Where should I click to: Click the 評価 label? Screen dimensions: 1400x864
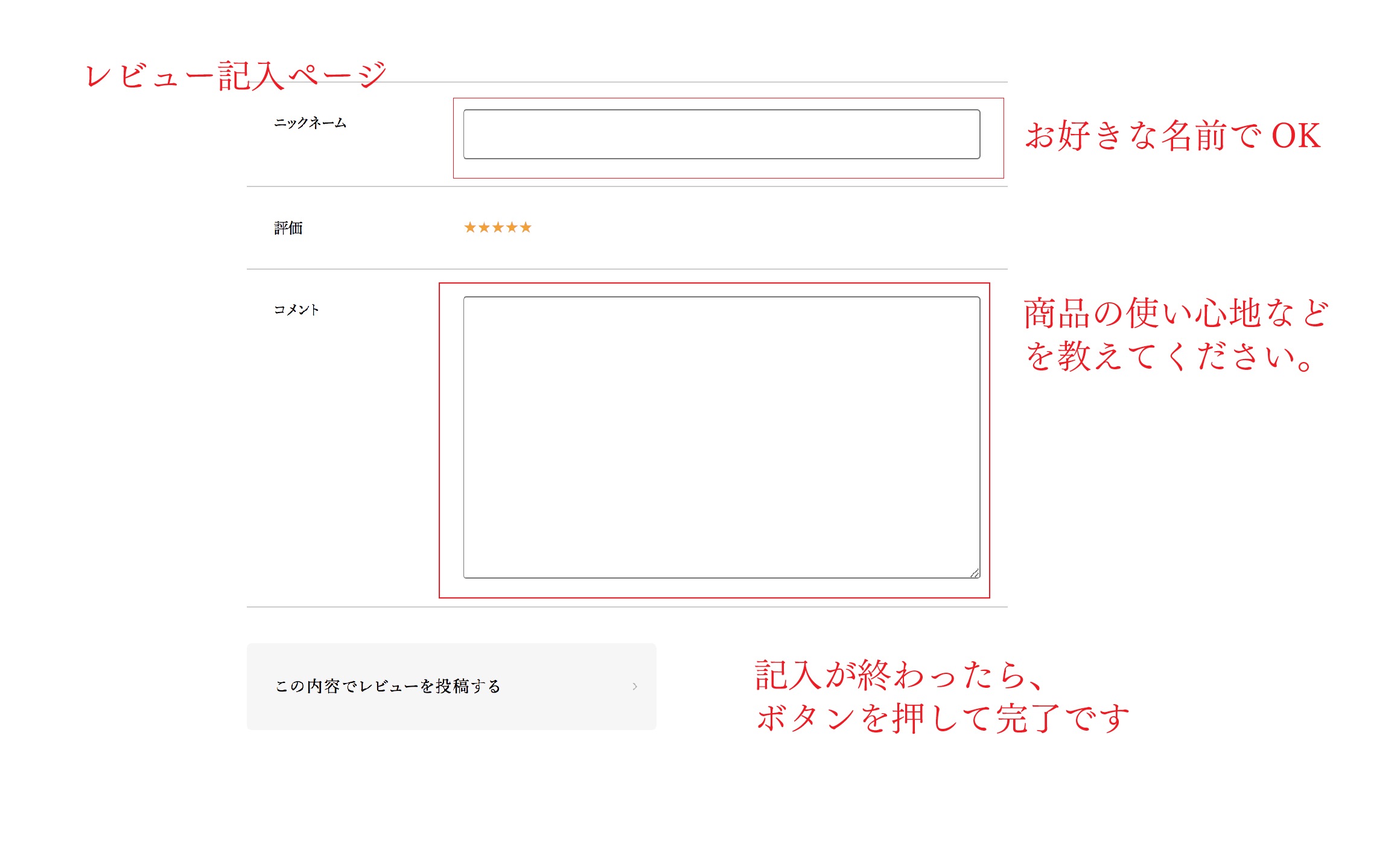288,228
